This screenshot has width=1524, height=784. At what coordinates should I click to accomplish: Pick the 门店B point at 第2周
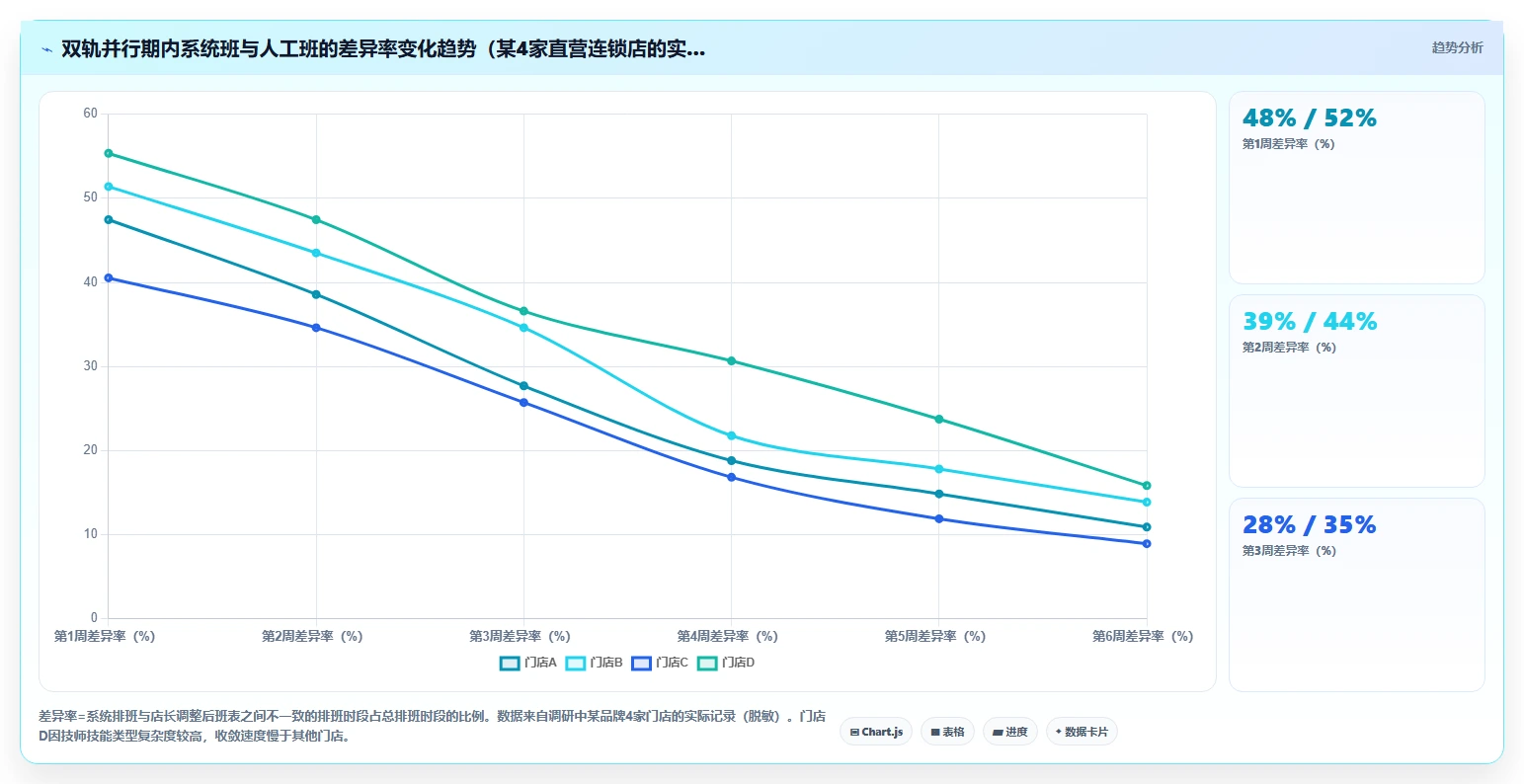click(316, 253)
